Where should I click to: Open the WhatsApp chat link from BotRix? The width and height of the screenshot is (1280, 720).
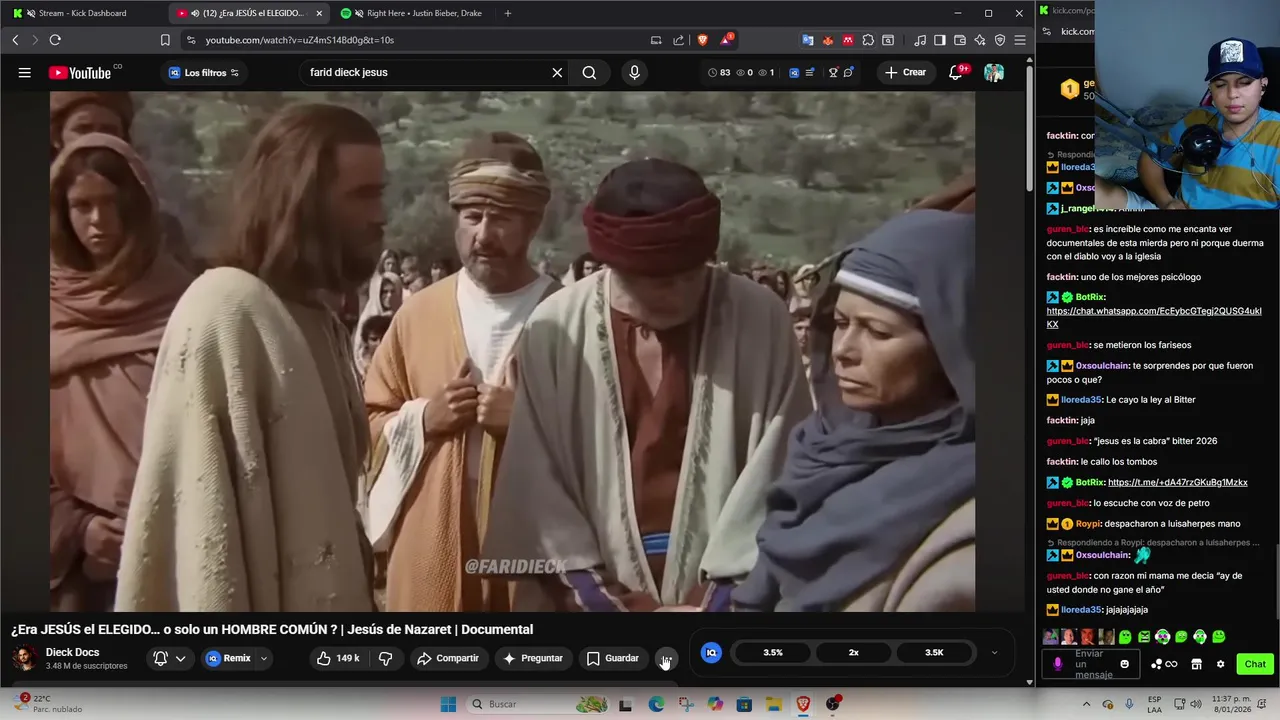[x=1154, y=317]
